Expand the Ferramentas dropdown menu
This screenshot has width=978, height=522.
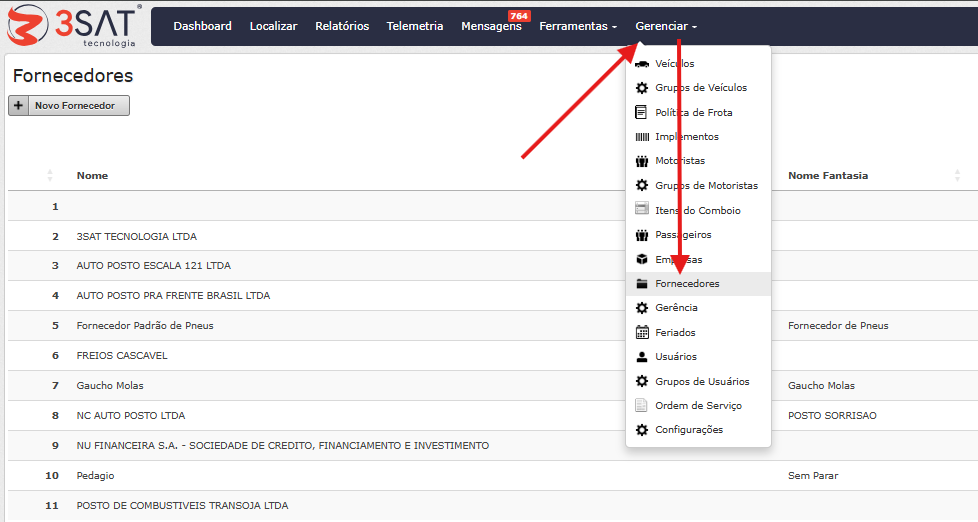coord(578,26)
